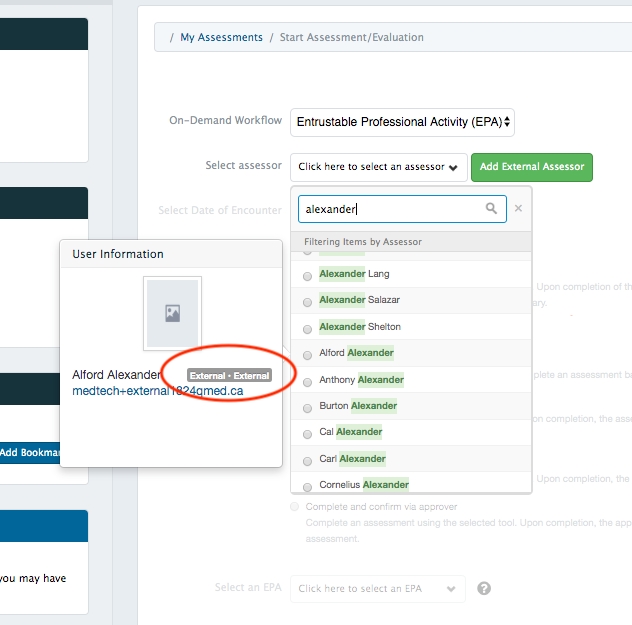
Task: Pick Anthony Alexander from the assessor list
Action: pyautogui.click(x=361, y=380)
